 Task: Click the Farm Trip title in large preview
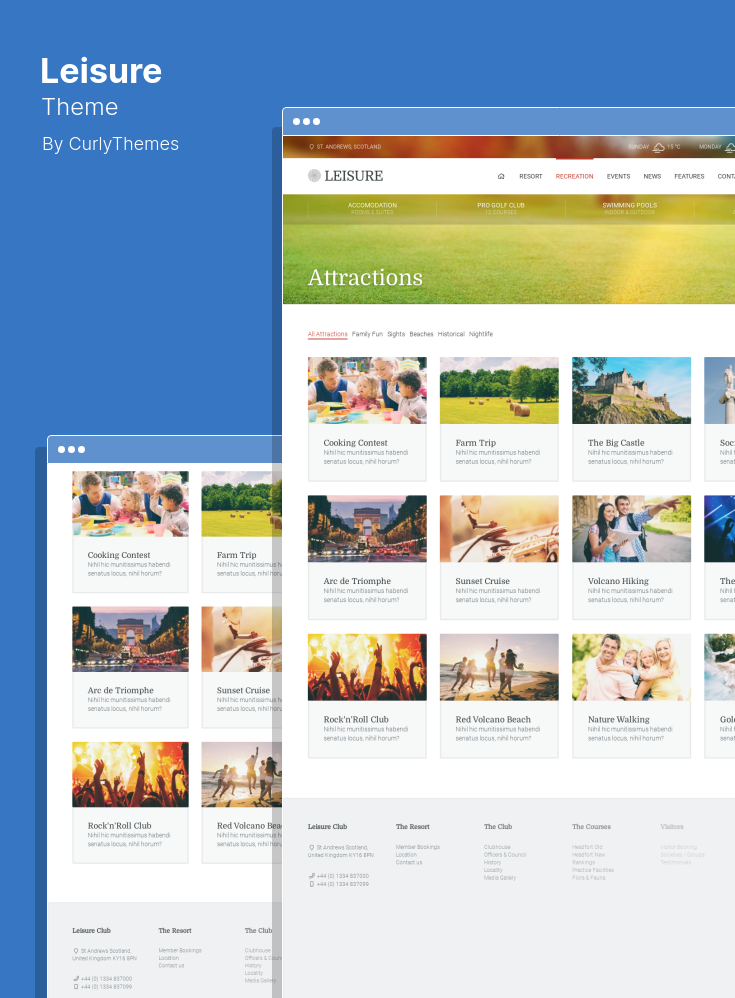475,442
